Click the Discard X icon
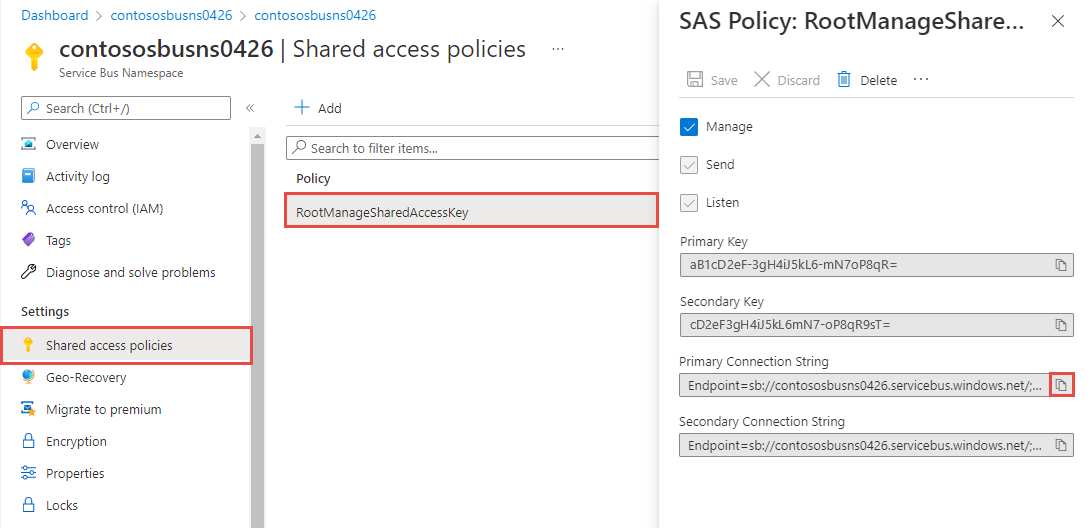1092x528 pixels. pos(762,80)
